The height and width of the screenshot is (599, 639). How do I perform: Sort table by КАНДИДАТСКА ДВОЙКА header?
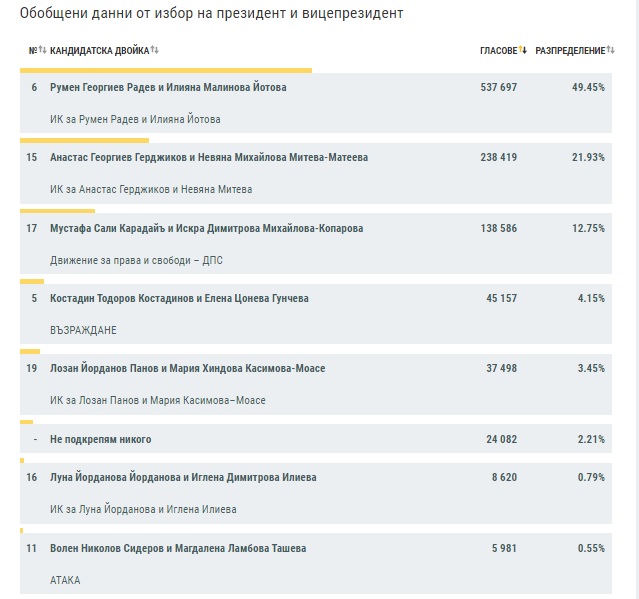(99, 51)
